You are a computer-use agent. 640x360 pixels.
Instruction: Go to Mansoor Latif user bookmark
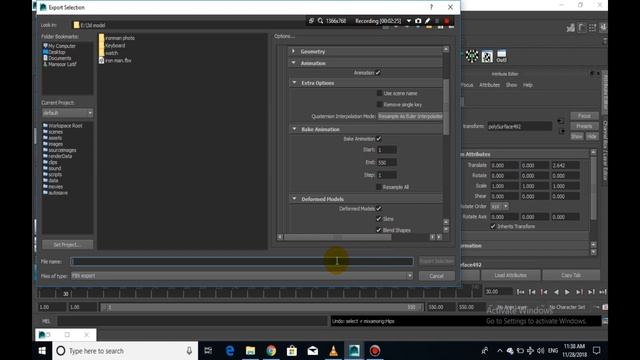click(x=60, y=64)
